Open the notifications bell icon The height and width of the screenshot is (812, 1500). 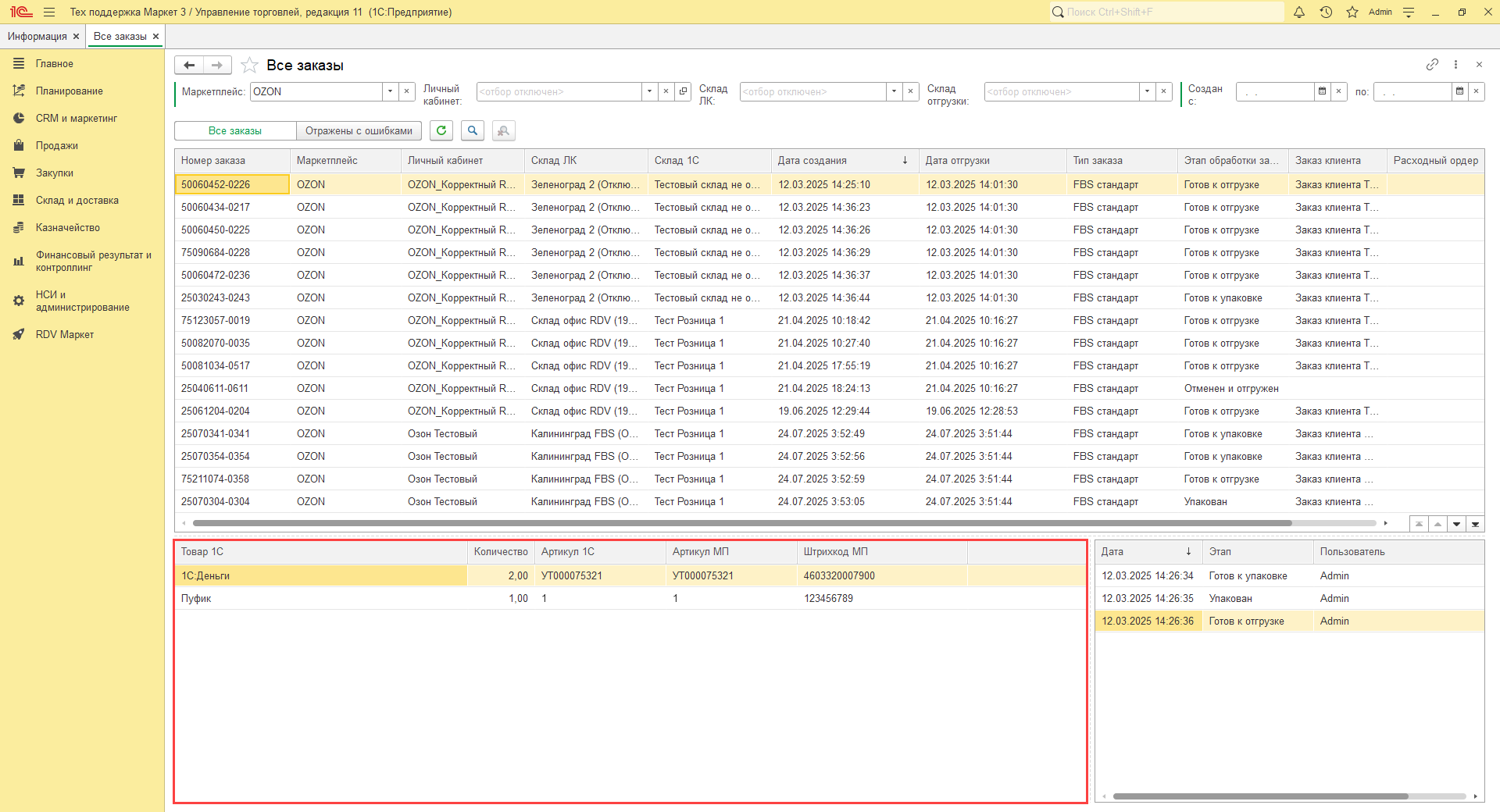[x=1299, y=12]
